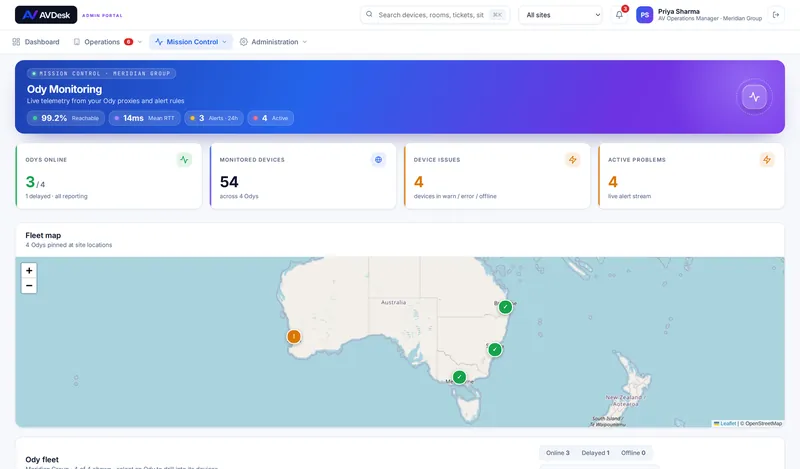Screen dimensions: 800x469
Task: Expand the Administration menu
Action: click(273, 42)
